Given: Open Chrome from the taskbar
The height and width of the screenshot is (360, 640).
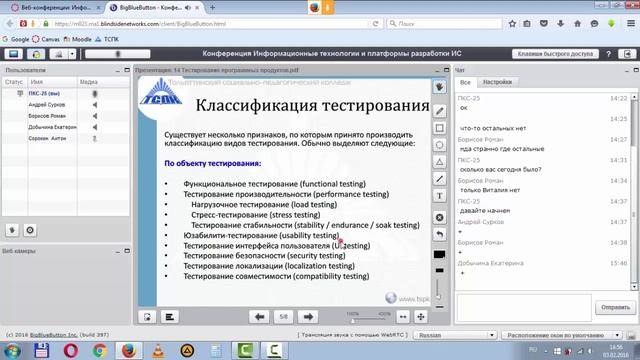Looking at the screenshot, I should [99, 351].
